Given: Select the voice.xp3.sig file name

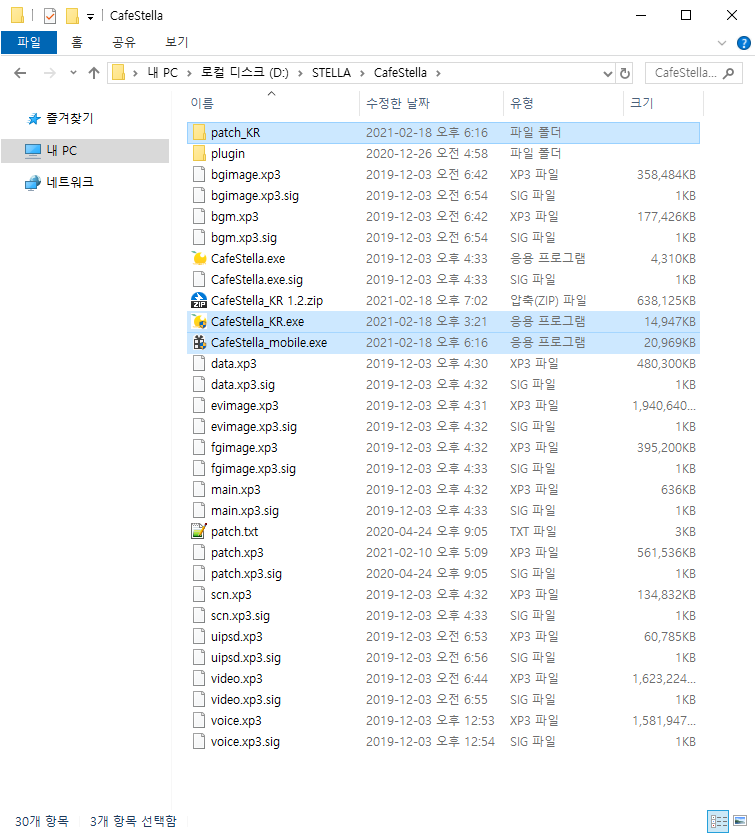Looking at the screenshot, I should pos(245,742).
